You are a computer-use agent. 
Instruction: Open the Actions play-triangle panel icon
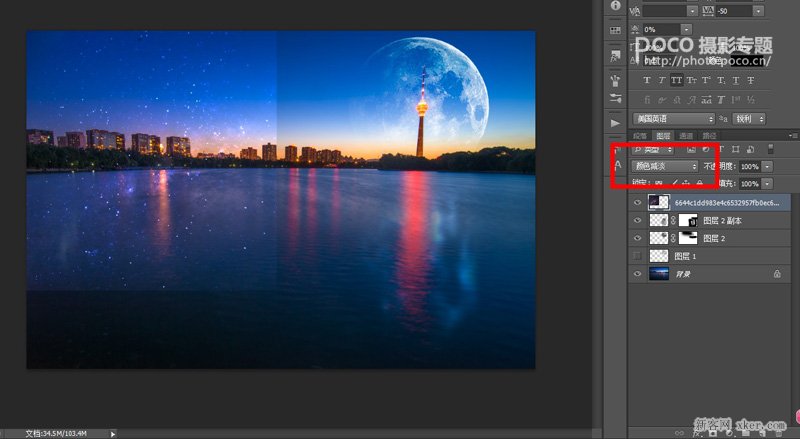click(615, 123)
